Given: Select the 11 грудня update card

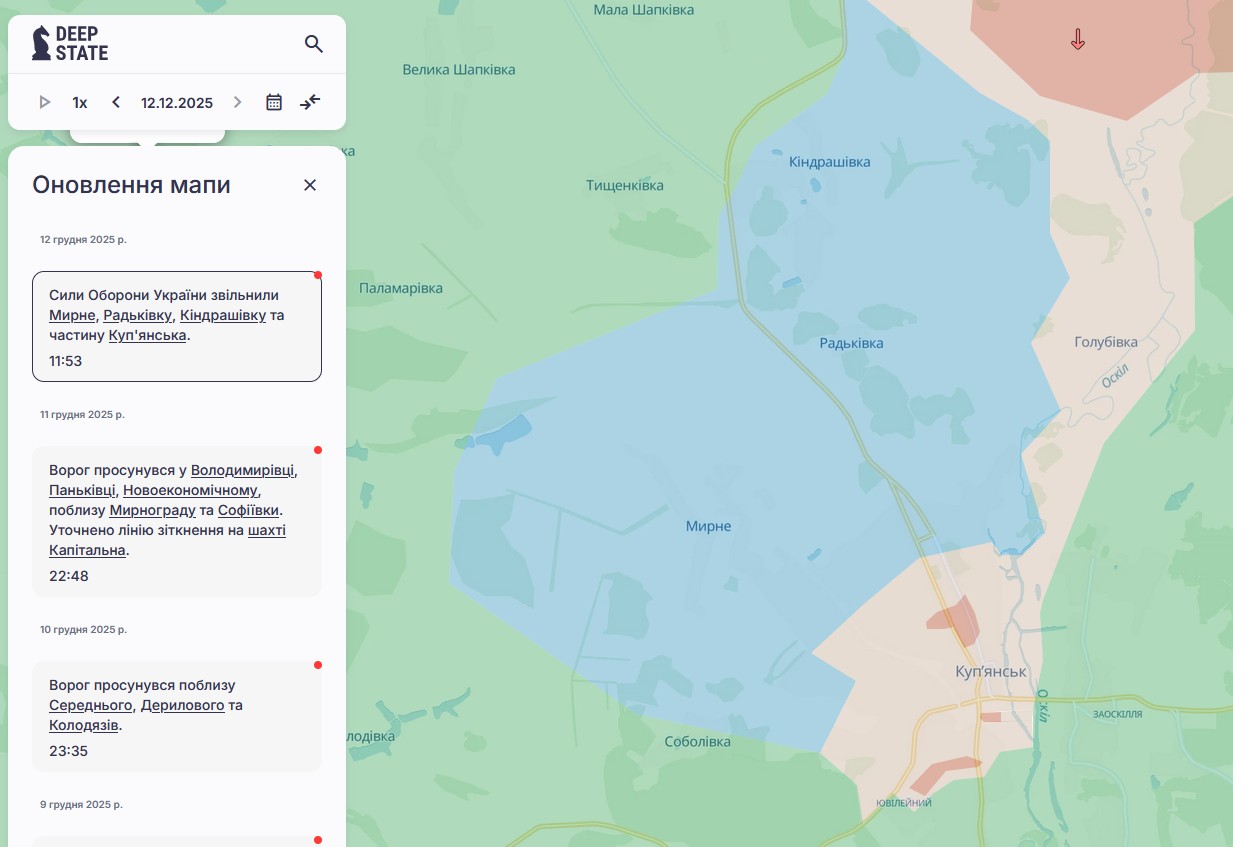Looking at the screenshot, I should tap(177, 522).
